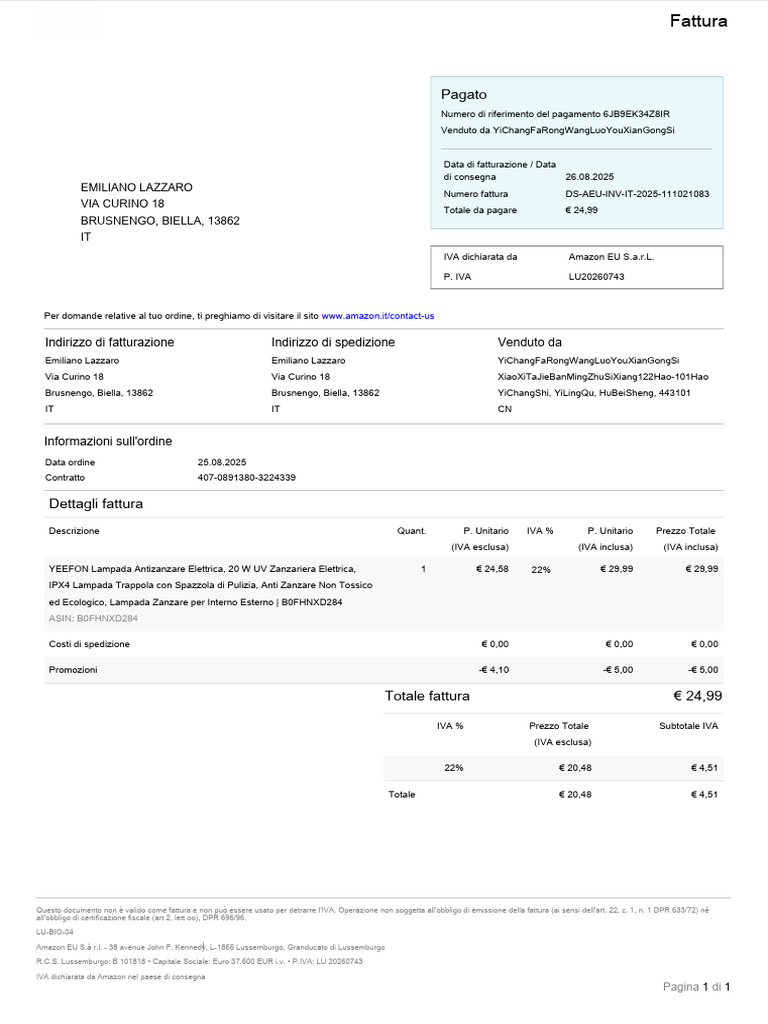Click the invoice date 26.08.2025
The width and height of the screenshot is (768, 1024).
(x=589, y=176)
